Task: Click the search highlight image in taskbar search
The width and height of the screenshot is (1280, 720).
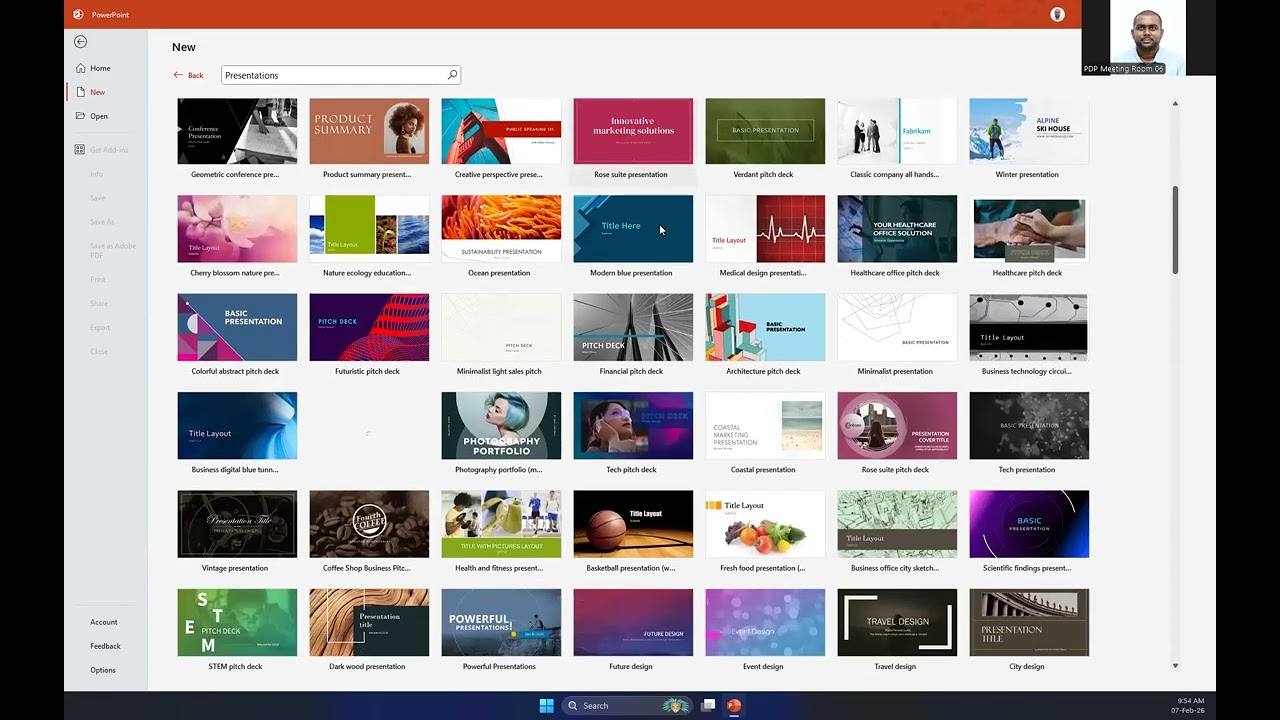Action: pyautogui.click(x=677, y=705)
